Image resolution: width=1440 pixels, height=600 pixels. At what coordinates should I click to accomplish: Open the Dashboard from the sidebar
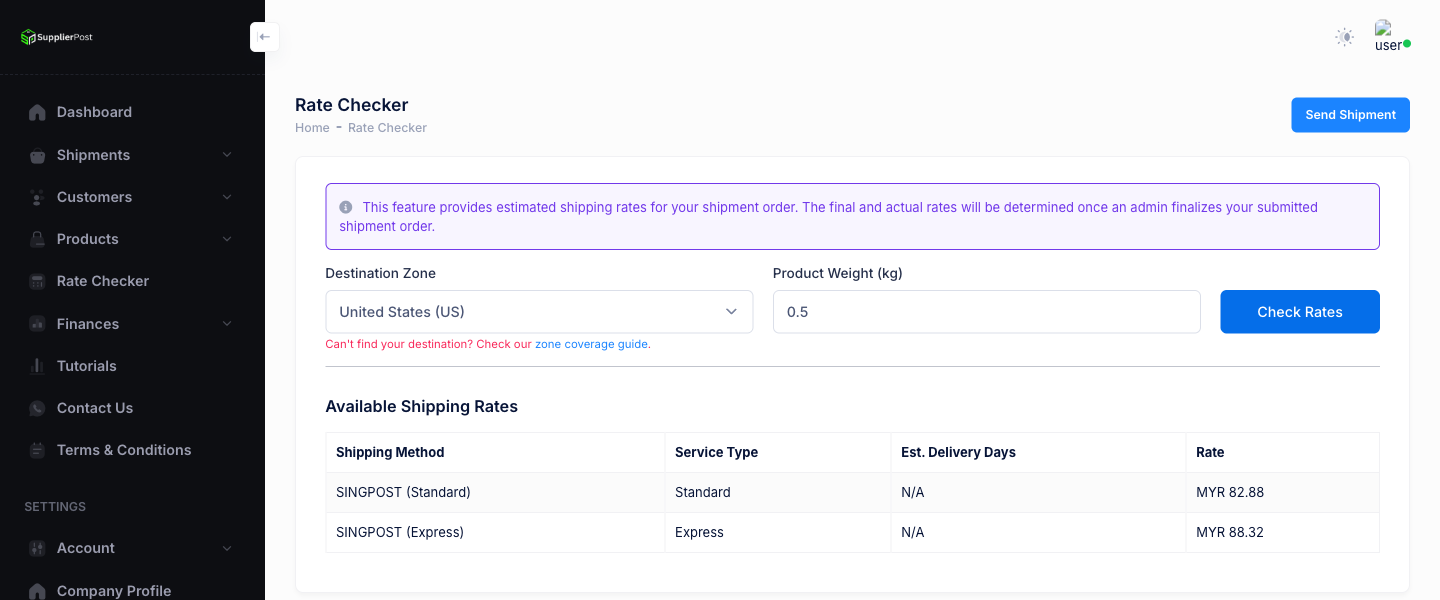[94, 112]
